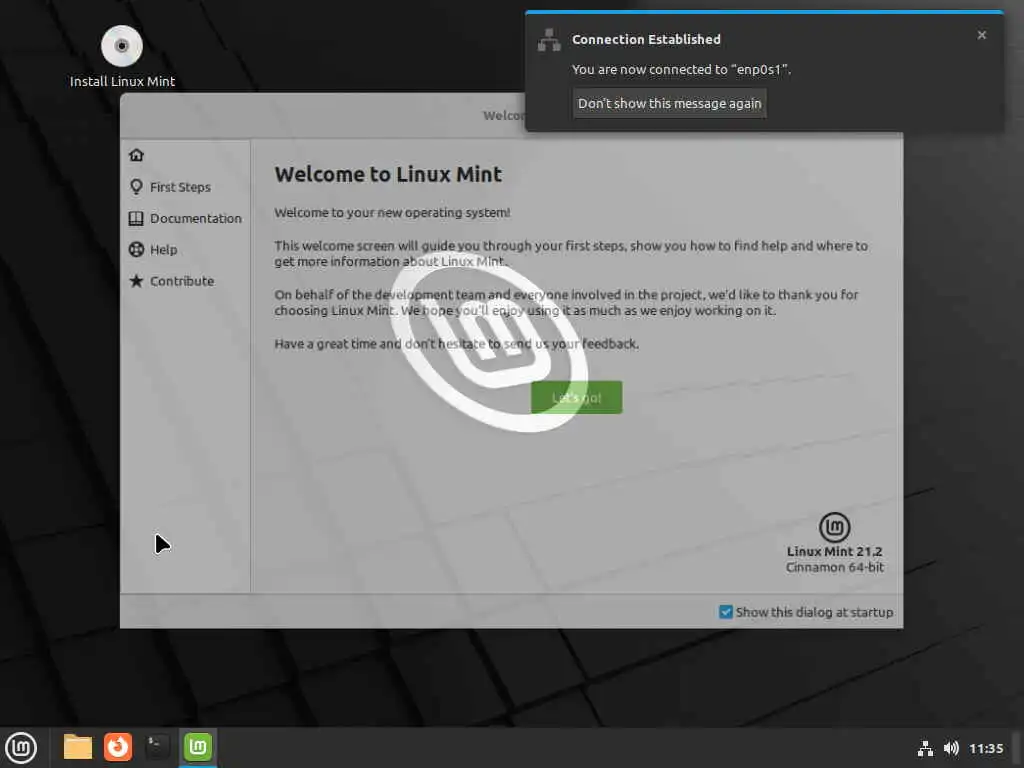The width and height of the screenshot is (1024, 768).
Task: Click the Linux Mint logo above version text
Action: click(835, 527)
